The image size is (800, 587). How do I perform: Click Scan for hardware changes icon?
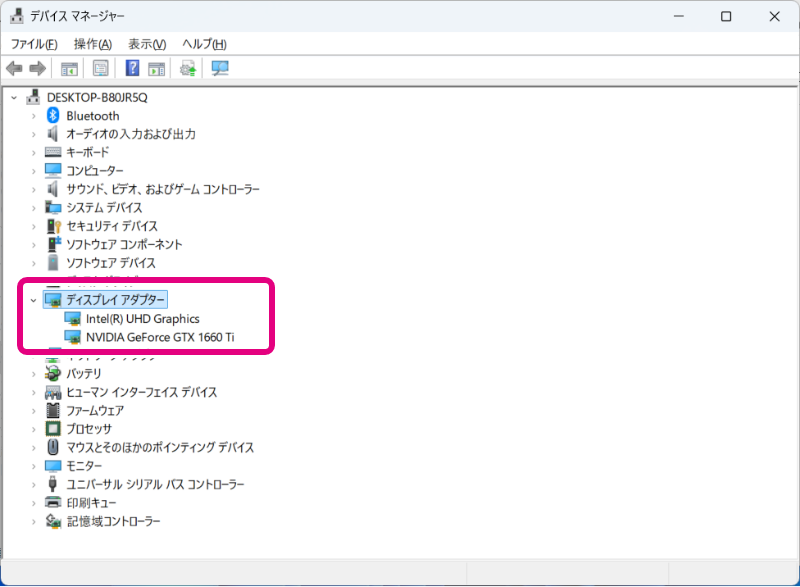(219, 68)
